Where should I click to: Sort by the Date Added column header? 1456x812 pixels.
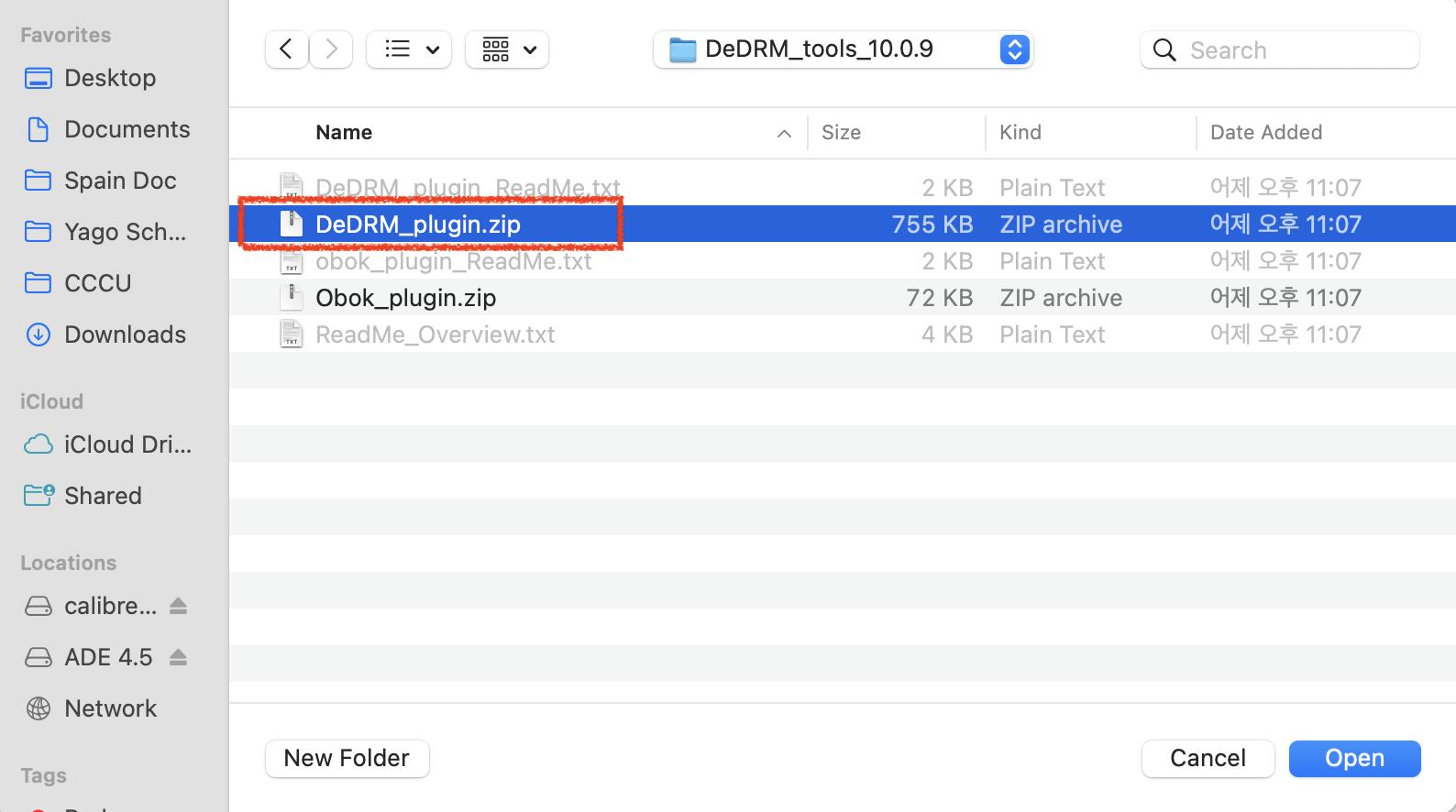(1266, 132)
